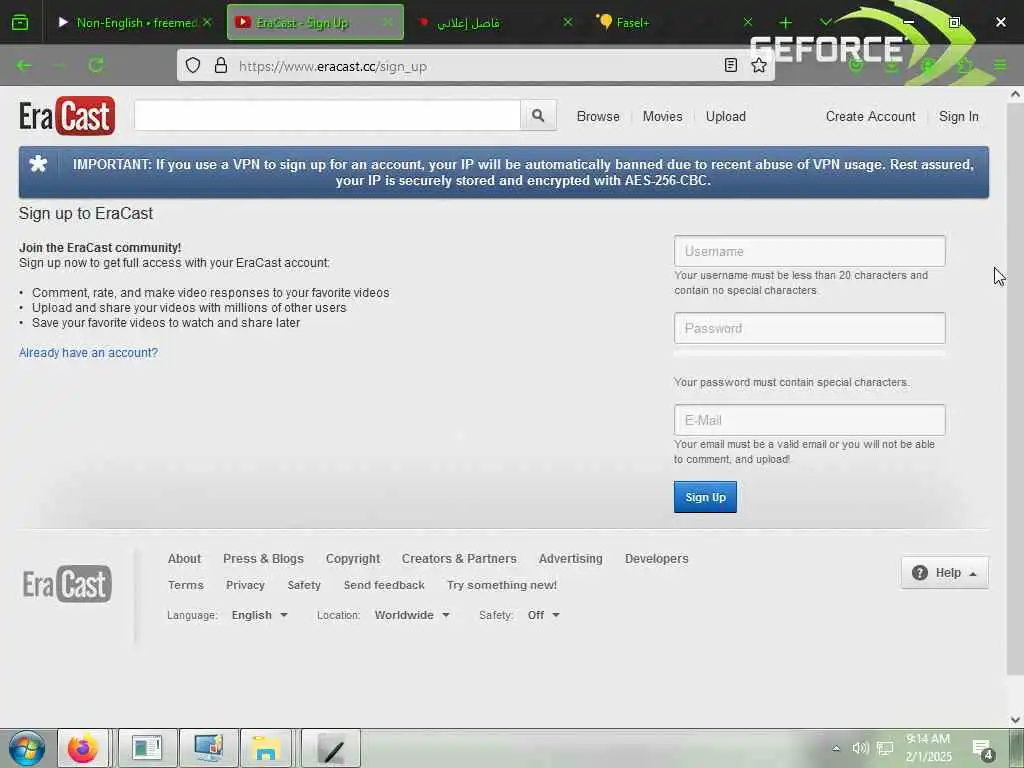Viewport: 1024px width, 768px height.
Task: Bookmark this page with the star icon
Action: [x=759, y=65]
